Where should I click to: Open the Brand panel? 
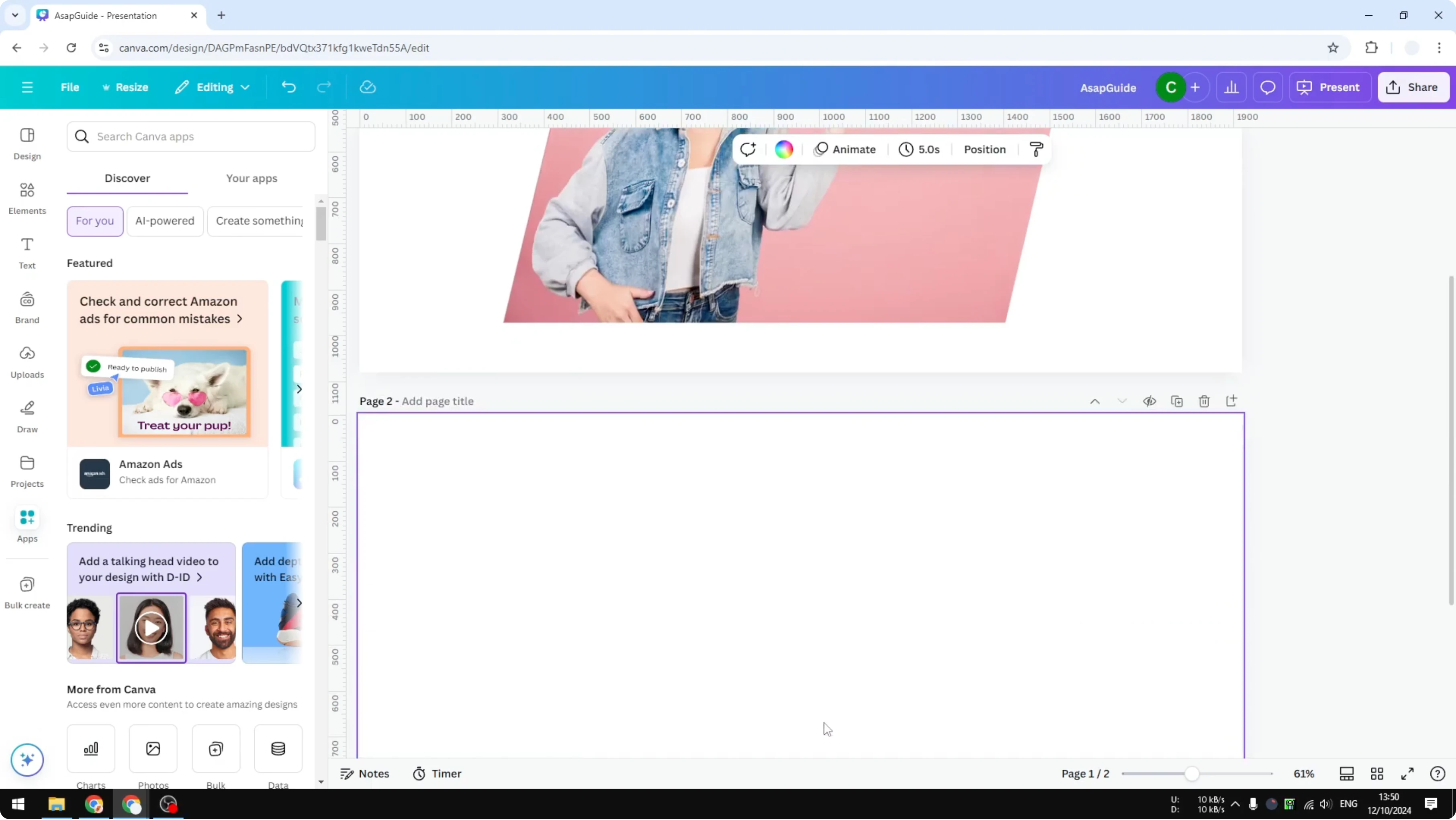[x=27, y=306]
